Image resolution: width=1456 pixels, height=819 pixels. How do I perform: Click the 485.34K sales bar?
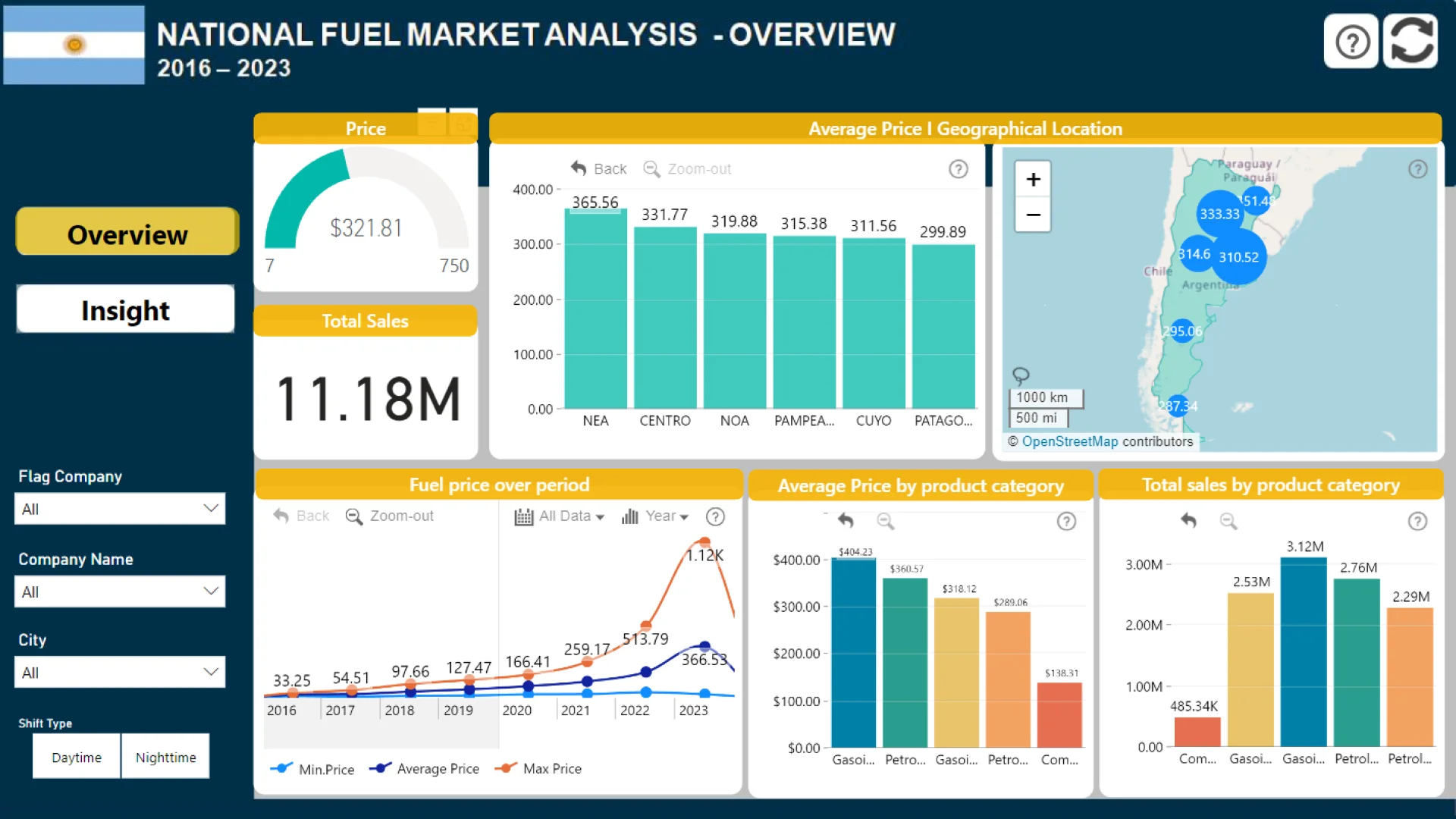1197,732
